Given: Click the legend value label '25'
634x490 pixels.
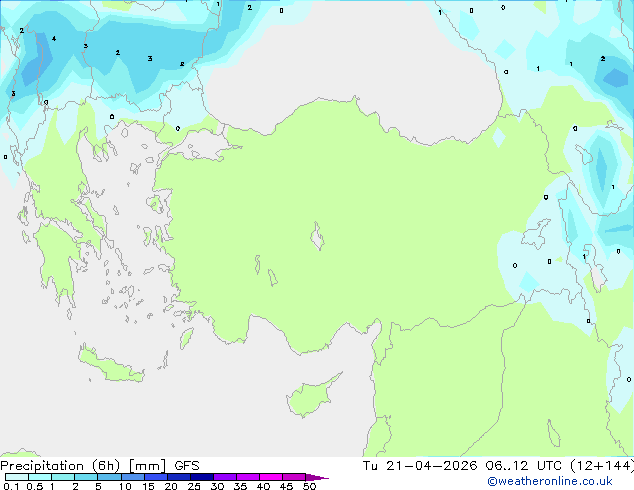Looking at the screenshot, I should pos(194,486).
